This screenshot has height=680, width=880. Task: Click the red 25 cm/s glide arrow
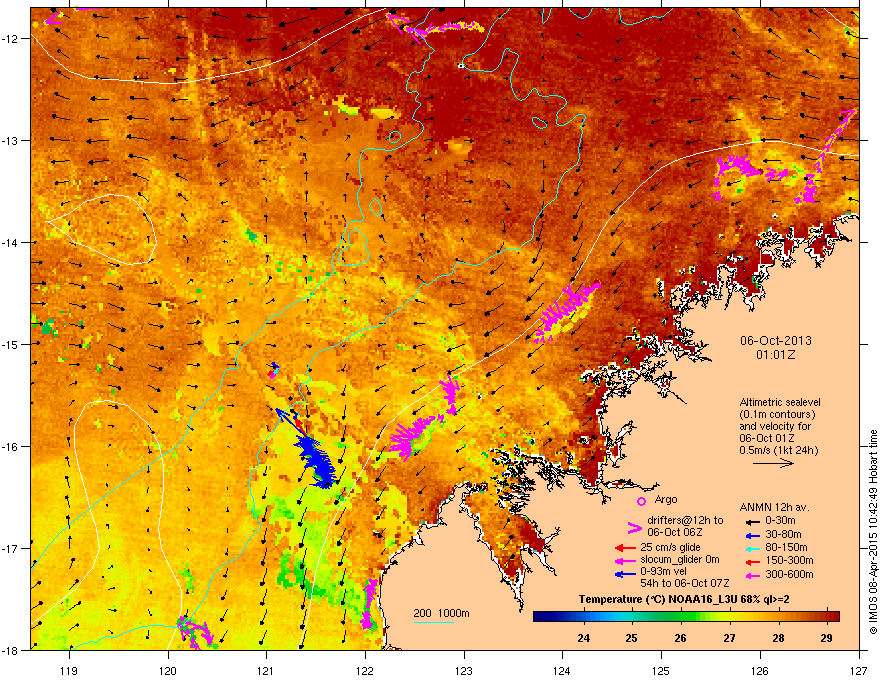tap(625, 548)
